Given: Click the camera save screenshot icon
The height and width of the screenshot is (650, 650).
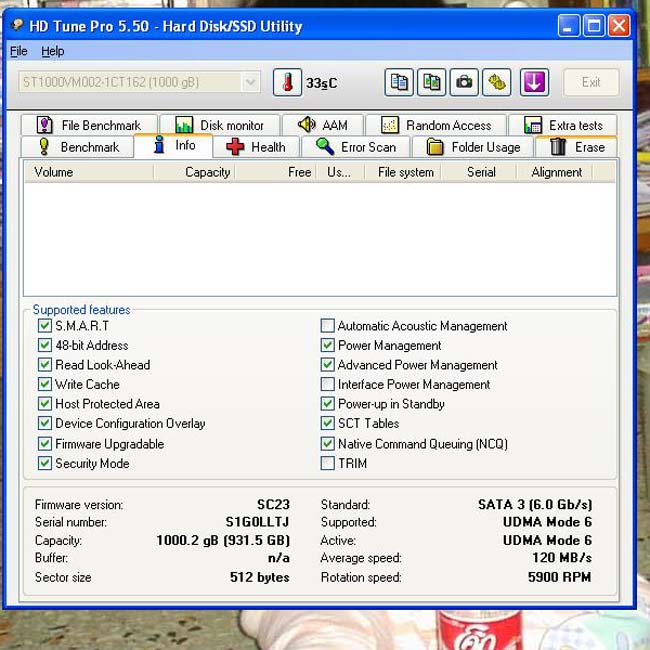Looking at the screenshot, I should click(x=464, y=82).
